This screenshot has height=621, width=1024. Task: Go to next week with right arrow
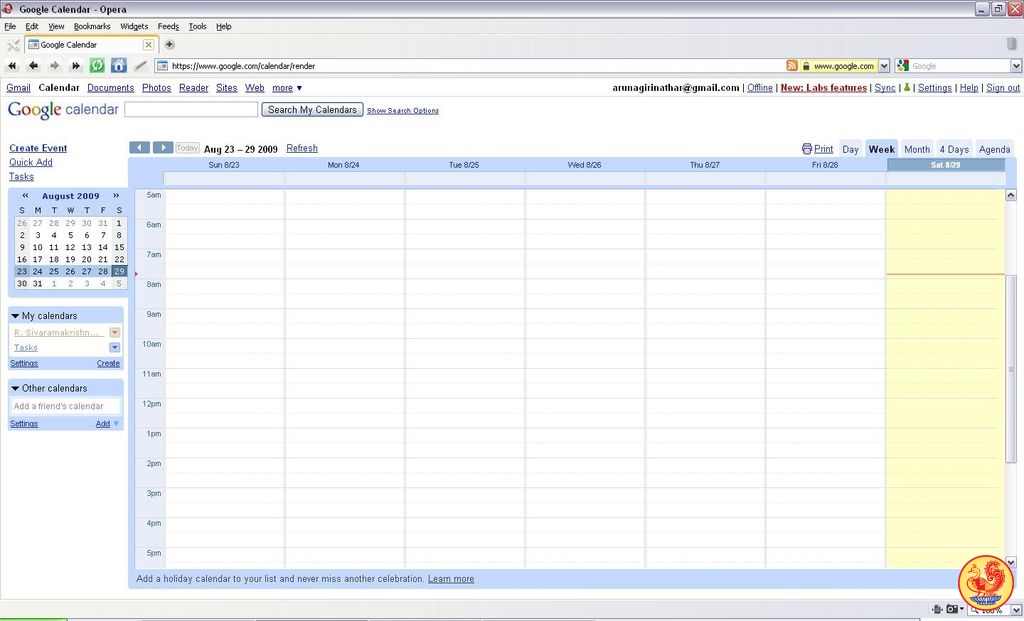[163, 148]
